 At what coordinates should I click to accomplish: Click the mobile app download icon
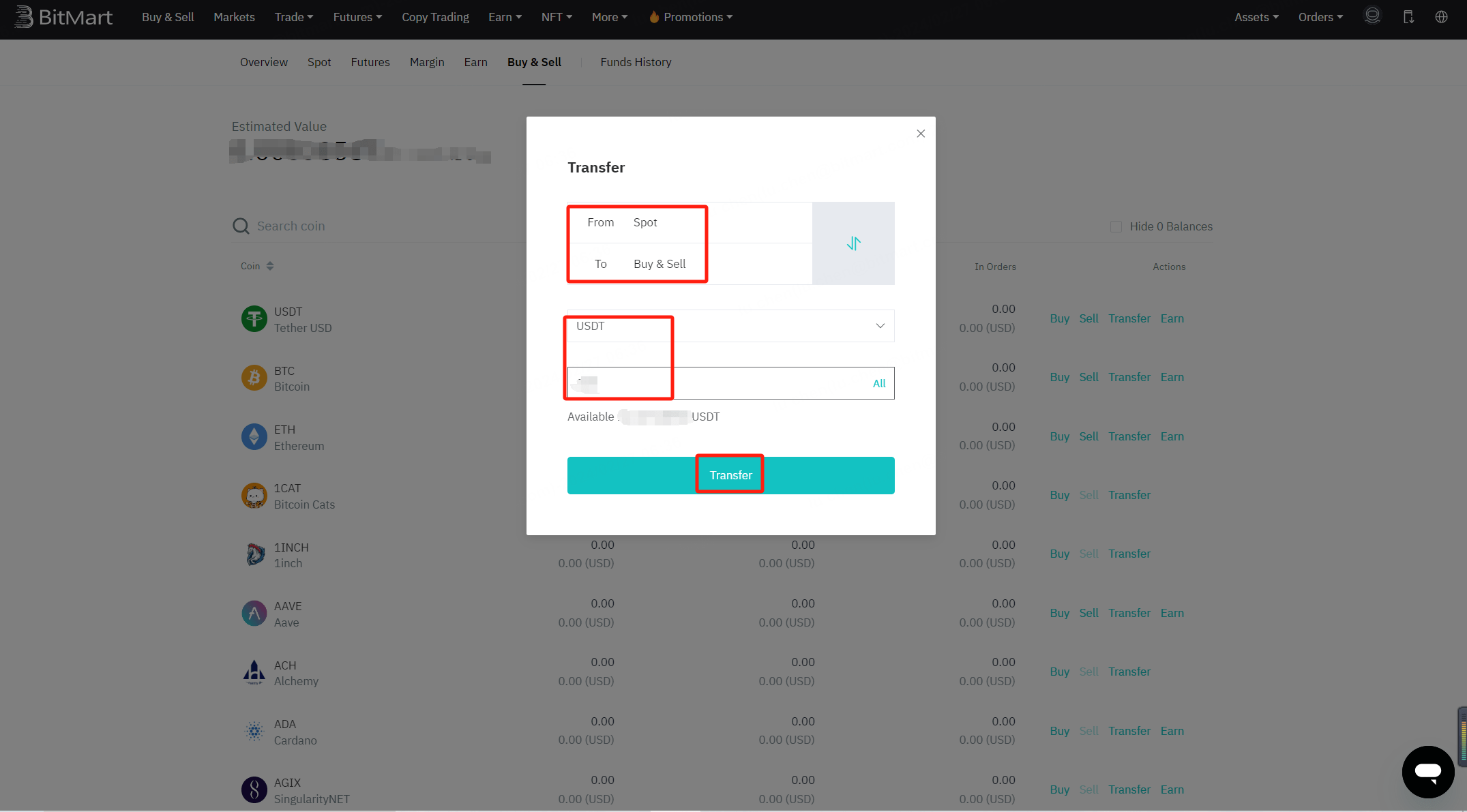point(1408,16)
